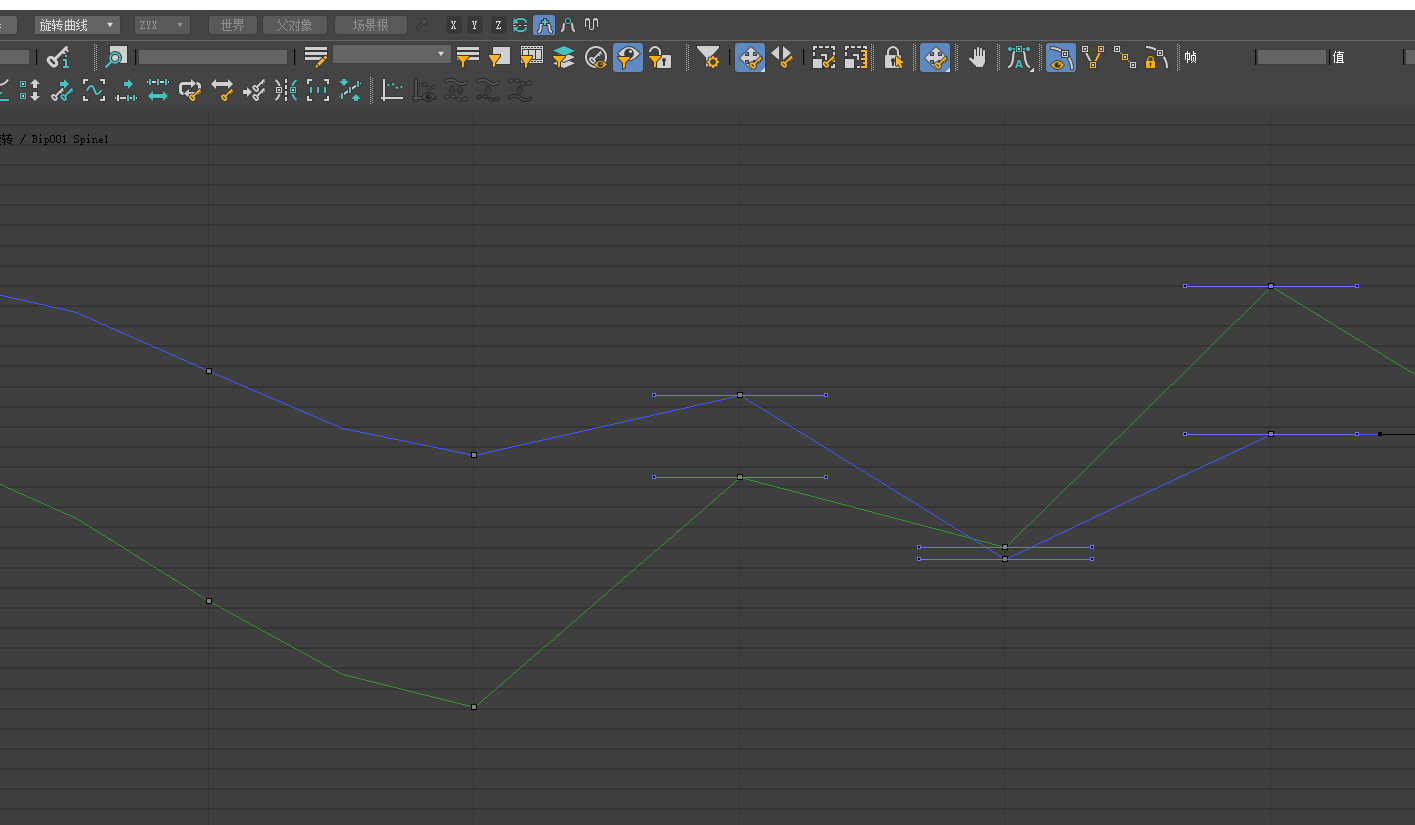Click the dimmed axes-with-eye icon

(424, 91)
